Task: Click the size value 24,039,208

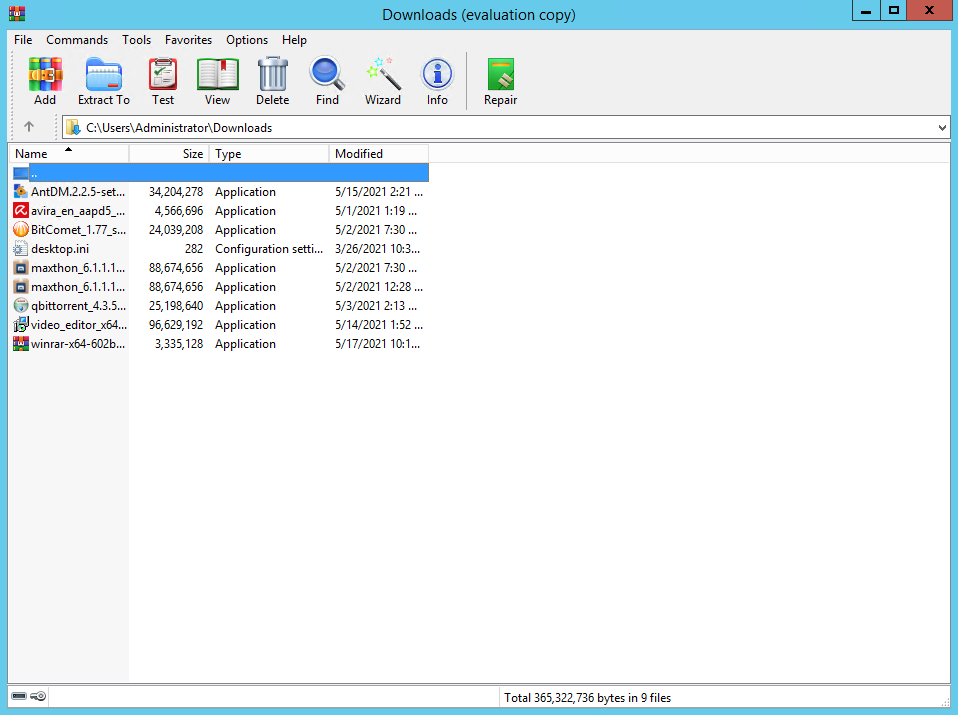Action: [x=176, y=230]
